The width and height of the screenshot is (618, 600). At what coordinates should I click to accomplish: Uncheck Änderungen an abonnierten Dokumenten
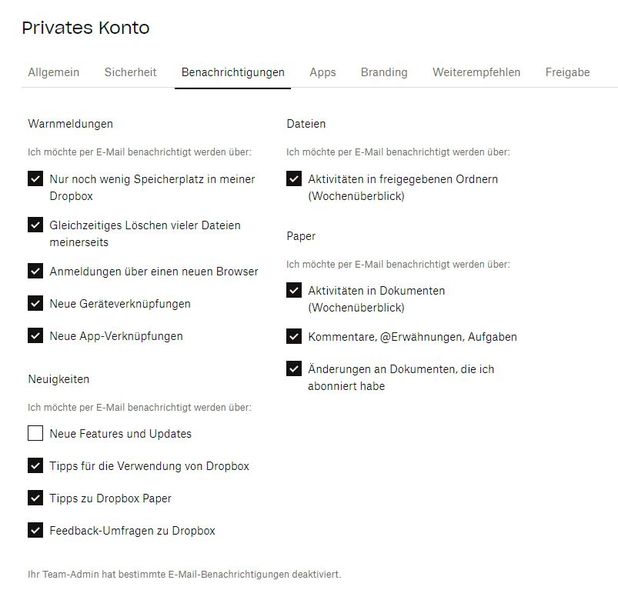click(294, 369)
